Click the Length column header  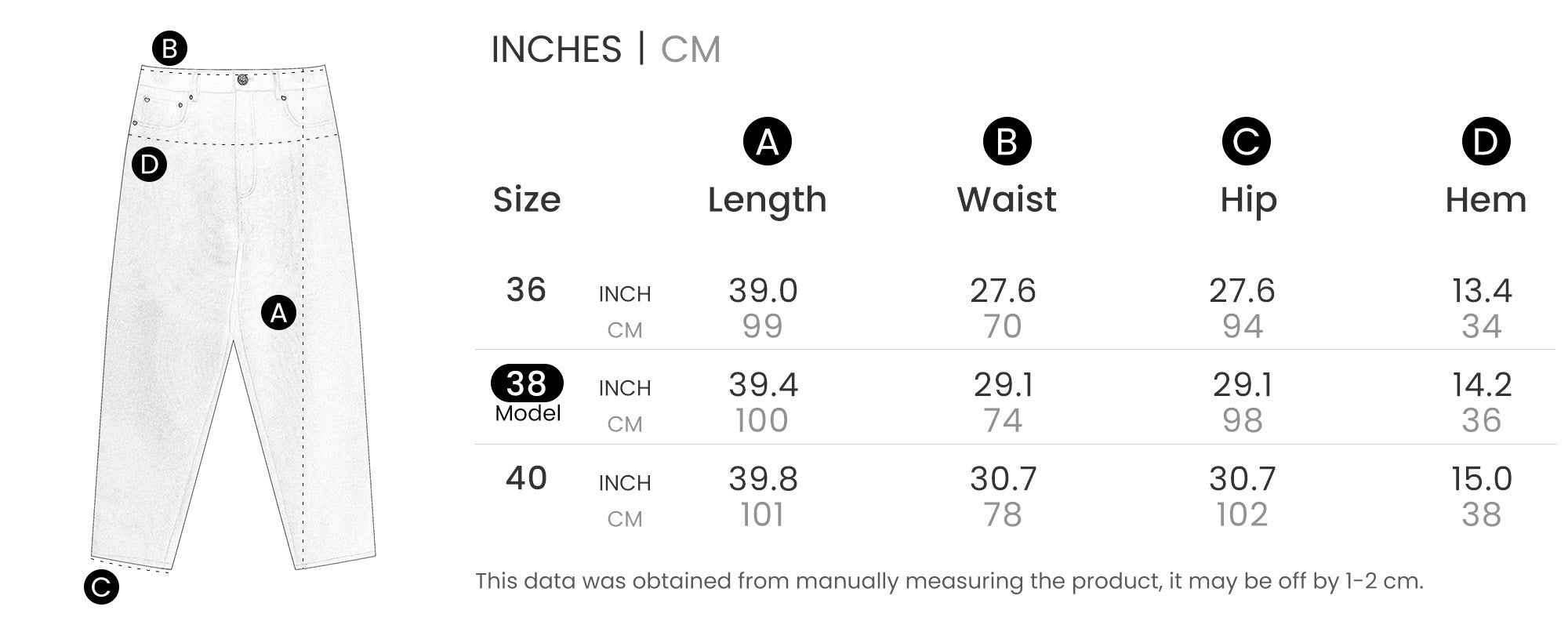coord(767,200)
